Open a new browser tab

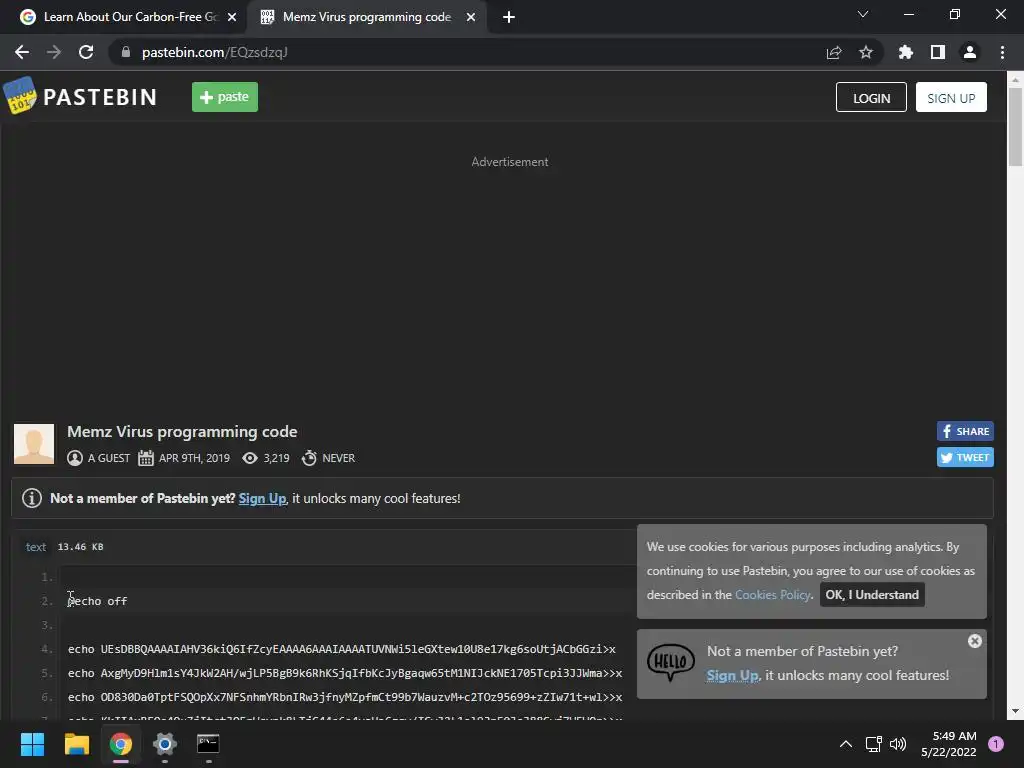tap(509, 17)
